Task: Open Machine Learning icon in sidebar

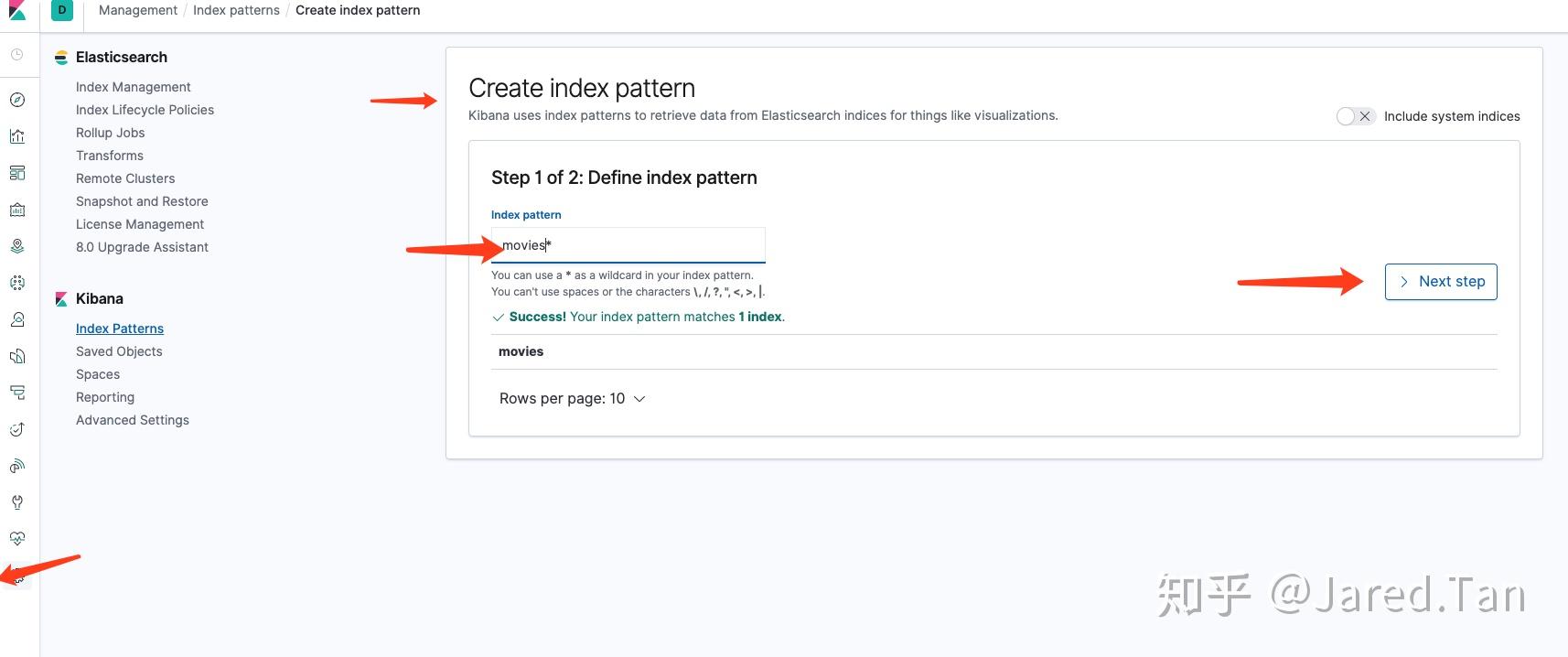Action: click(17, 283)
